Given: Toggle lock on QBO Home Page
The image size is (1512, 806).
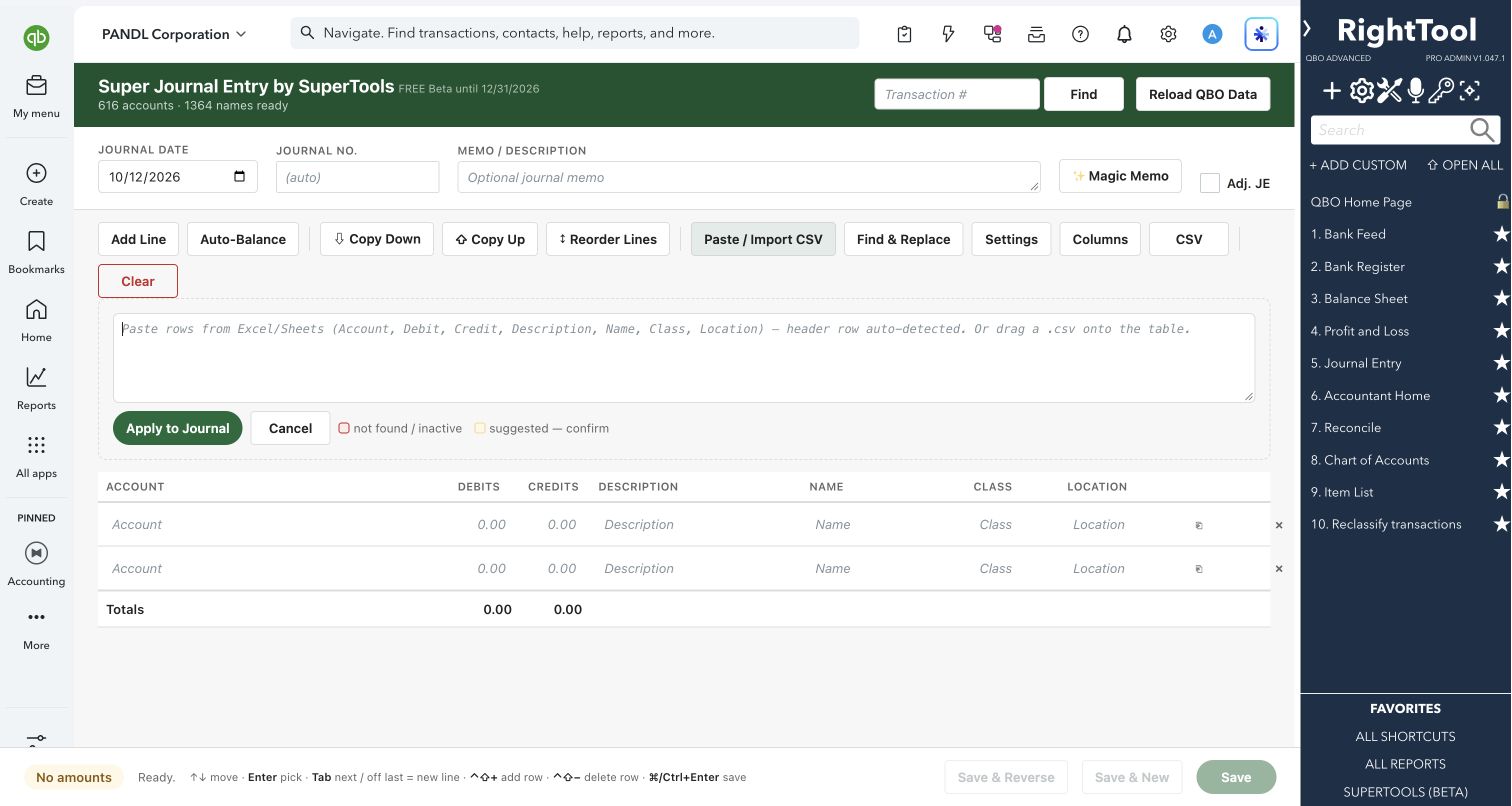Looking at the screenshot, I should tap(1502, 201).
